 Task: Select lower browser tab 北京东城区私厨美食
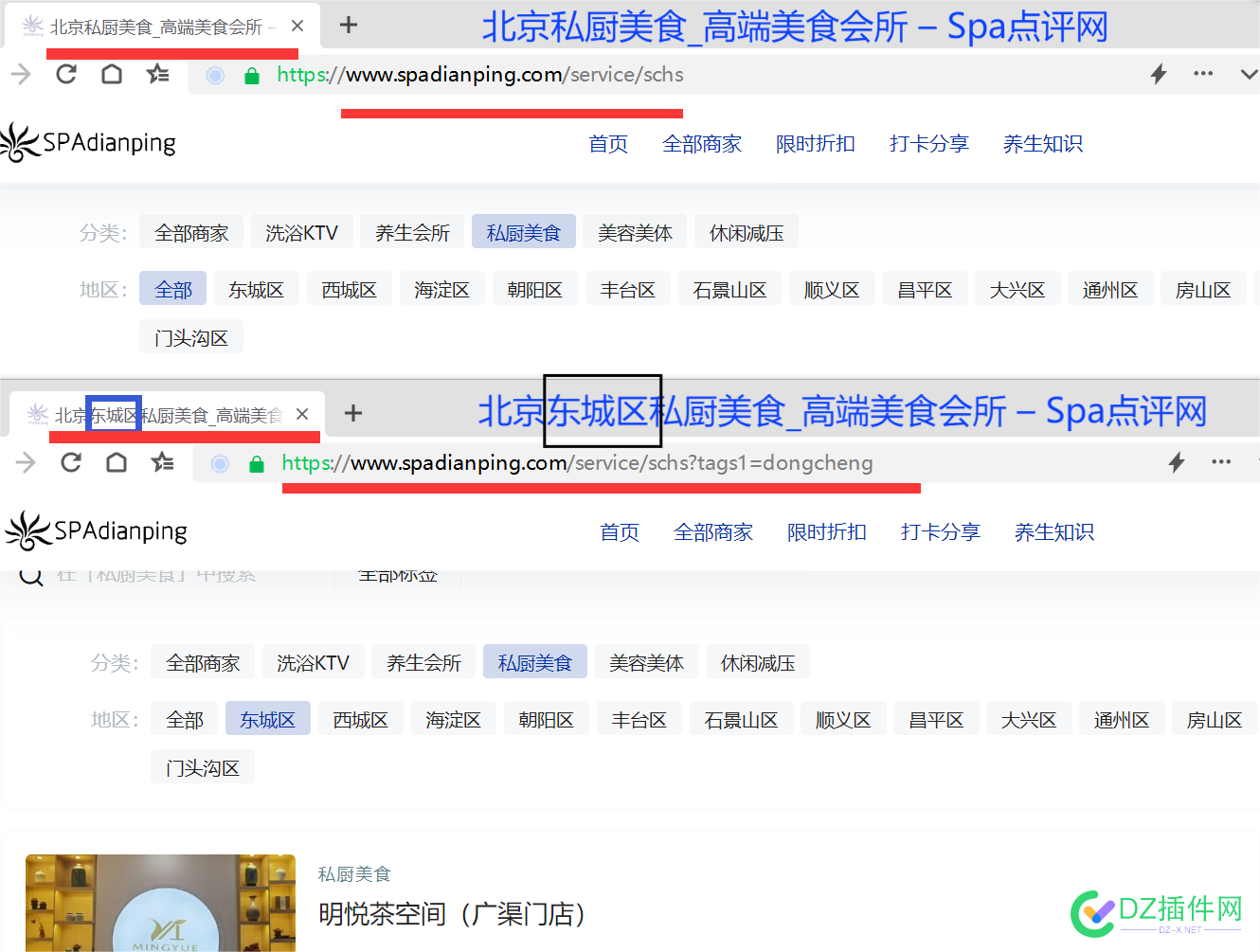tap(167, 415)
